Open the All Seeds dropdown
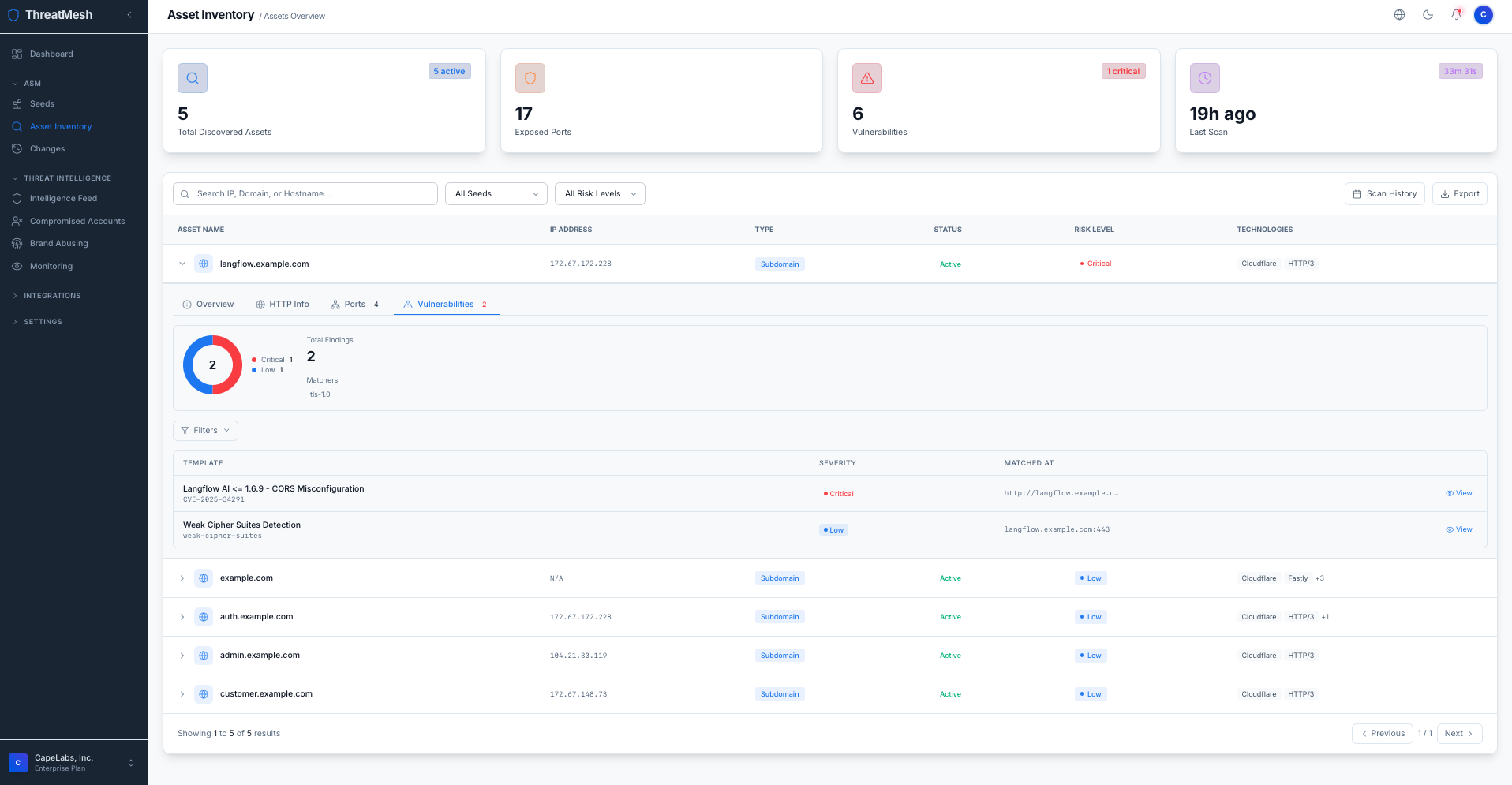This screenshot has height=785, width=1512. tap(496, 193)
